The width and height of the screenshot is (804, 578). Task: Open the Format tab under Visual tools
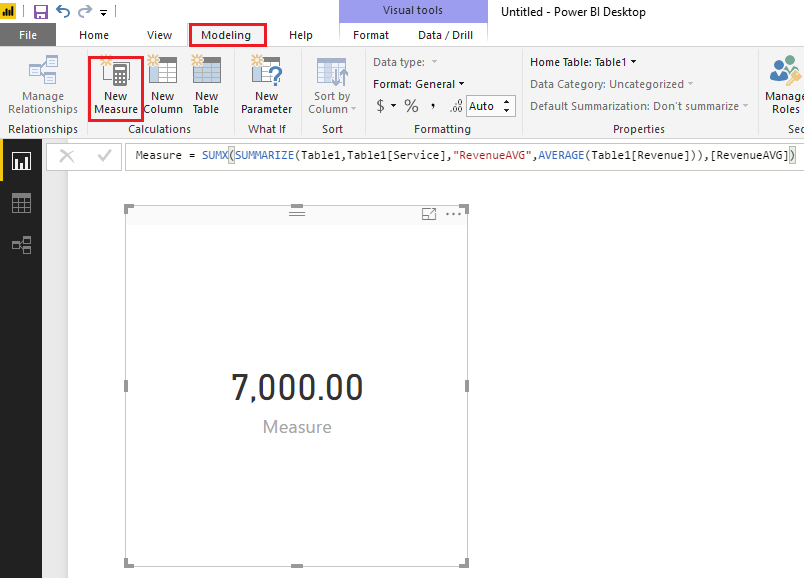(x=371, y=35)
